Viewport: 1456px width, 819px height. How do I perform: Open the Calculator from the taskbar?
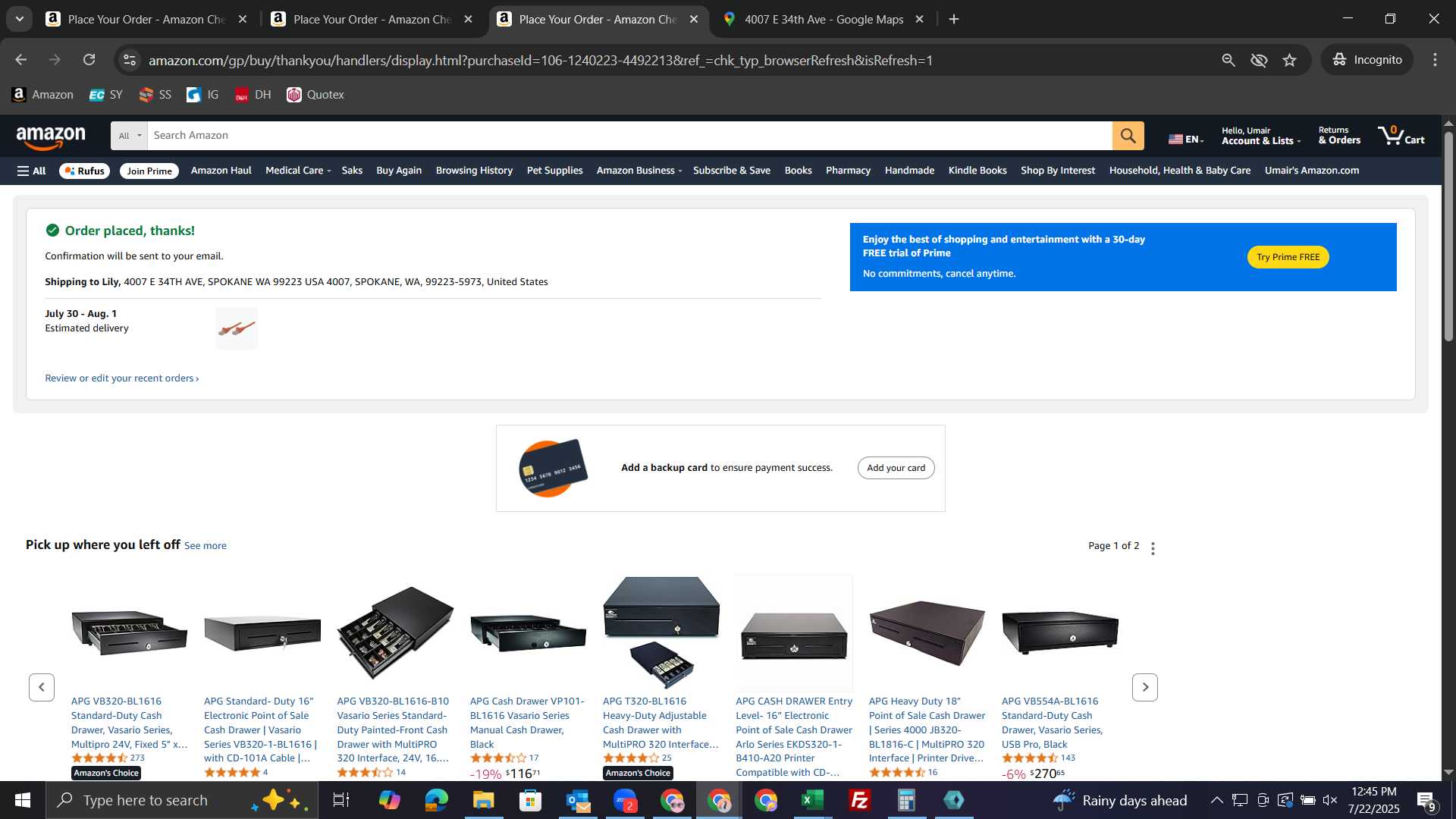pyautogui.click(x=906, y=800)
